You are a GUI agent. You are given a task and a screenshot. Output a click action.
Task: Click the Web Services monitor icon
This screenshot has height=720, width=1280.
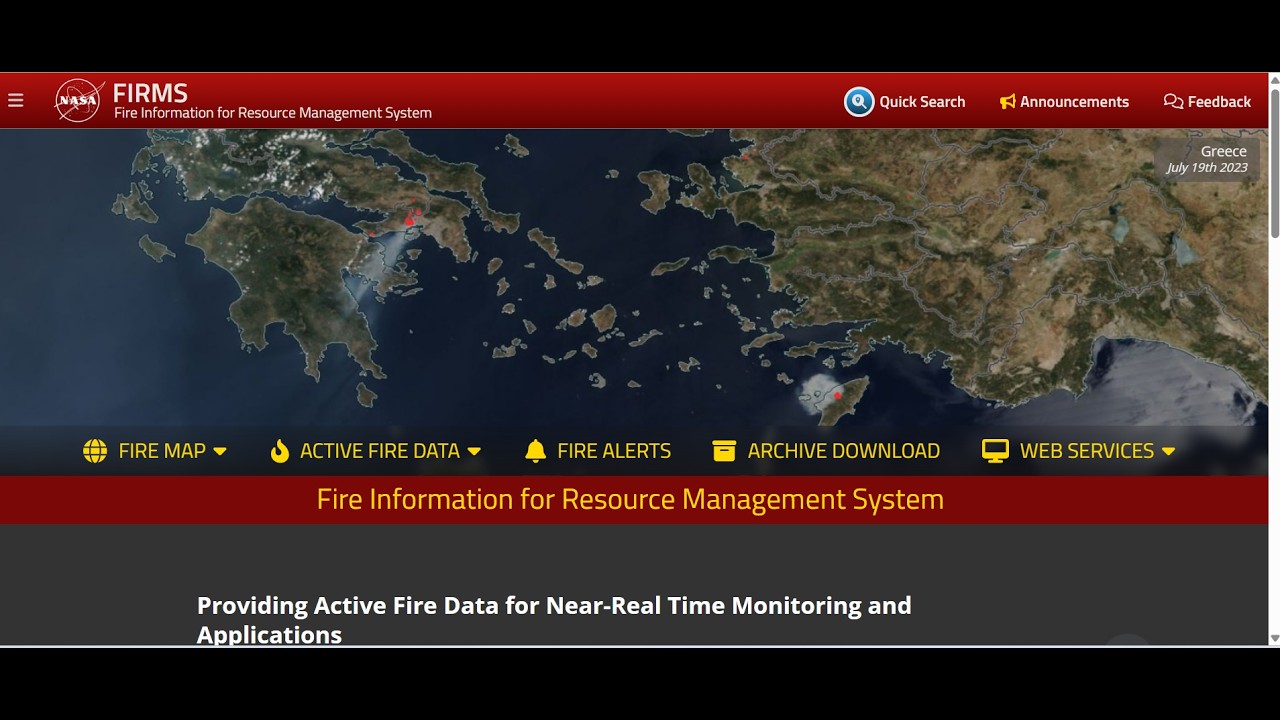(995, 451)
